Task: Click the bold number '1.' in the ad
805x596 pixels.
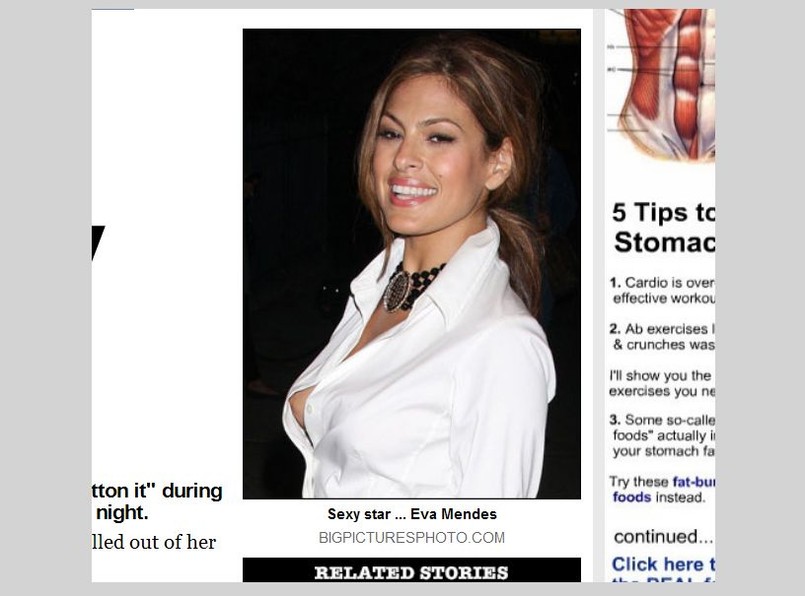Action: tap(616, 282)
